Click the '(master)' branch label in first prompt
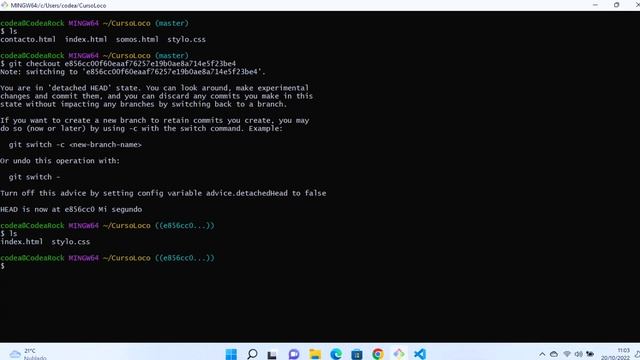Viewport: 640px width, 360px height. pyautogui.click(x=172, y=23)
